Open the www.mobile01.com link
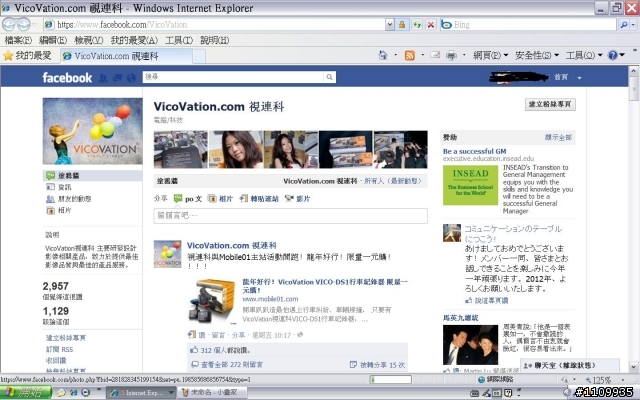This screenshot has width=640, height=400. (x=270, y=299)
